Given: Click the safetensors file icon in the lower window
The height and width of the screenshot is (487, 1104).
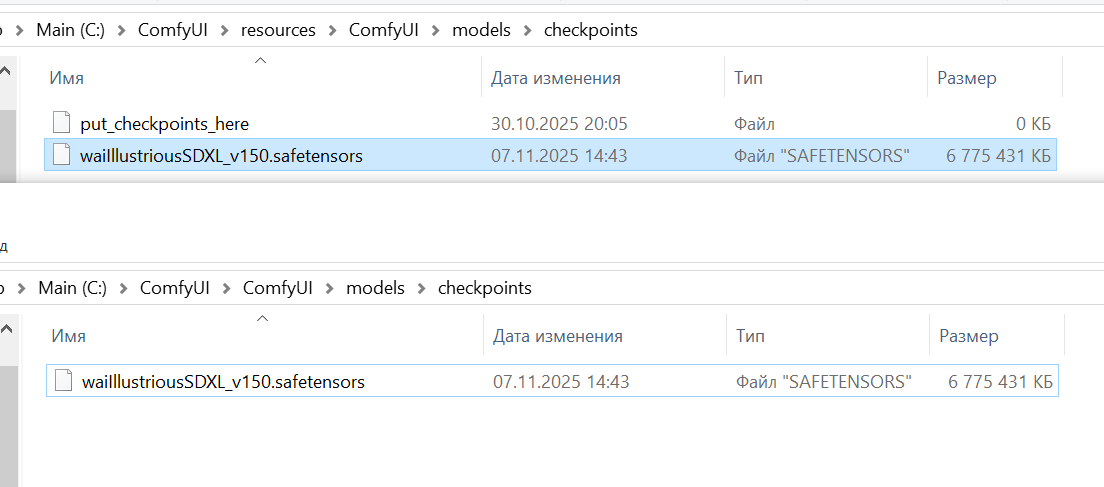Looking at the screenshot, I should tap(64, 381).
